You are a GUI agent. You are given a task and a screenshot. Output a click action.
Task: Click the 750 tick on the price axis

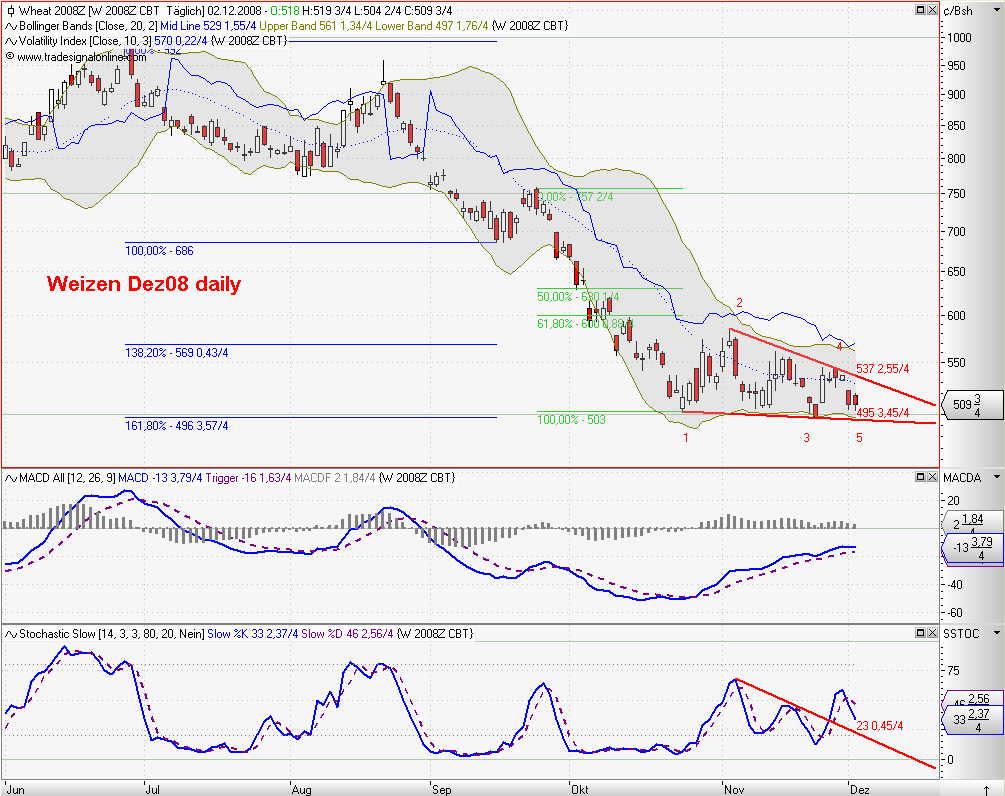click(956, 194)
